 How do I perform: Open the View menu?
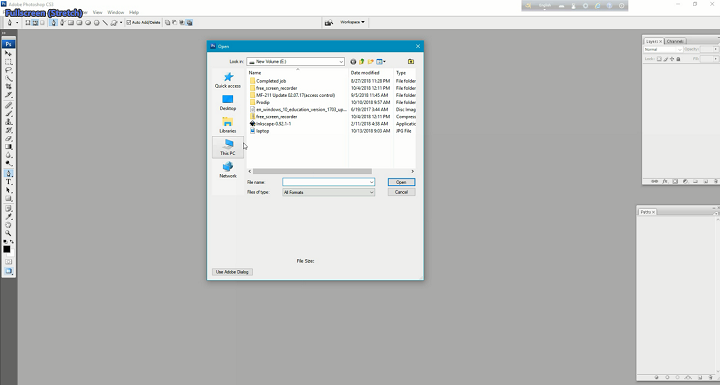pyautogui.click(x=97, y=12)
